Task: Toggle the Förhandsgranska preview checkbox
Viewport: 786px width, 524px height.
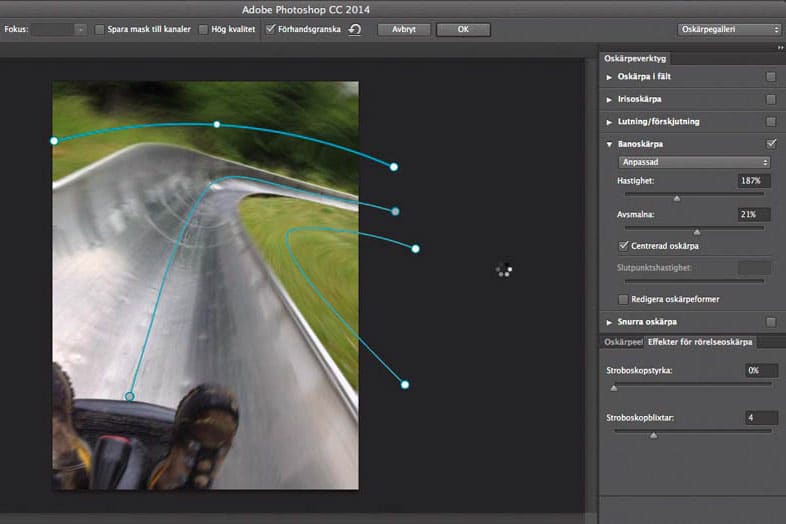Action: (271, 30)
